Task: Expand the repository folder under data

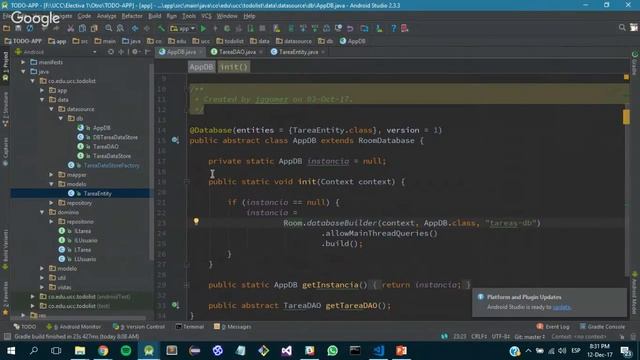Action: [51, 203]
